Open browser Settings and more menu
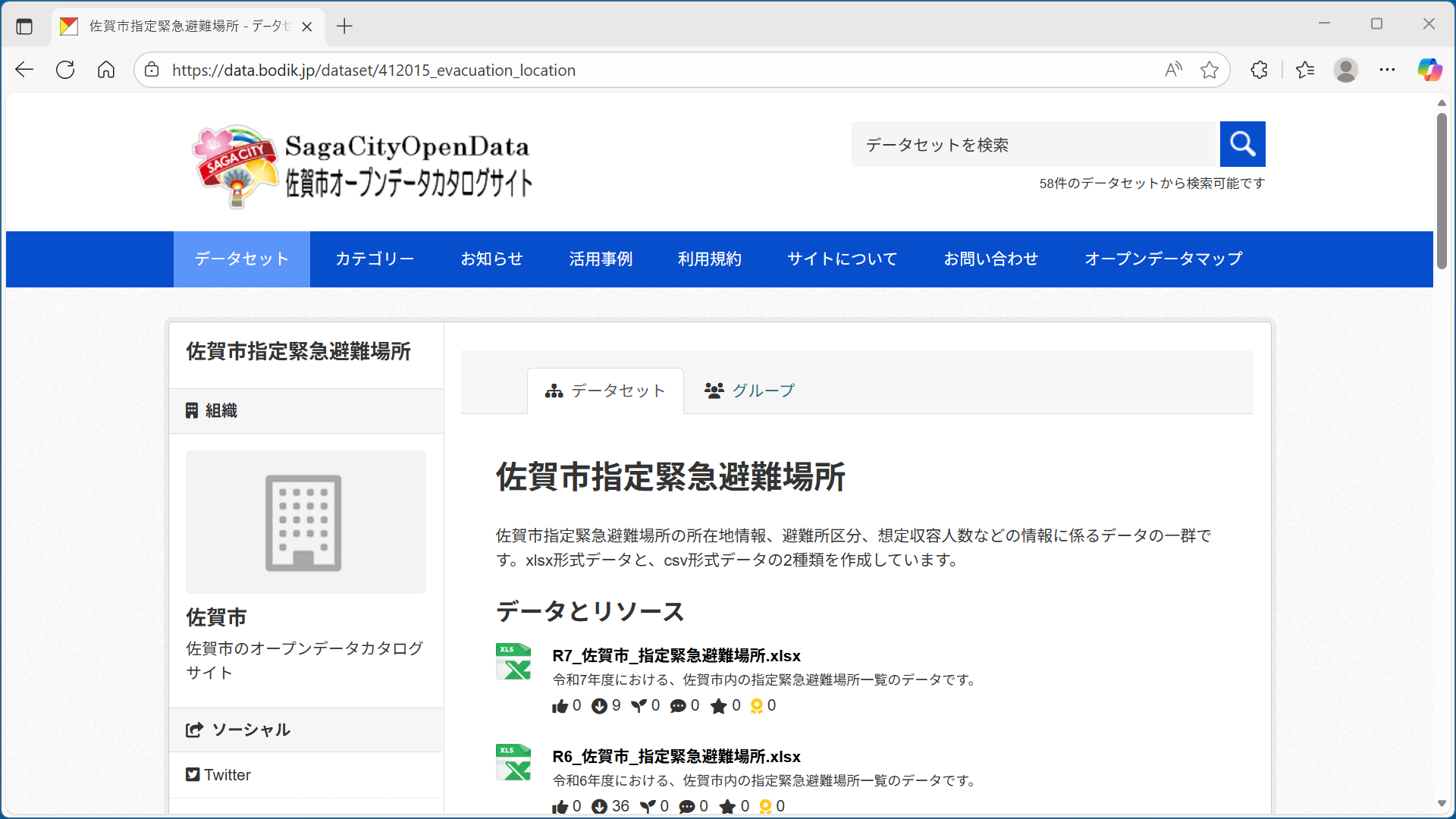The height and width of the screenshot is (819, 1456). pyautogui.click(x=1387, y=70)
